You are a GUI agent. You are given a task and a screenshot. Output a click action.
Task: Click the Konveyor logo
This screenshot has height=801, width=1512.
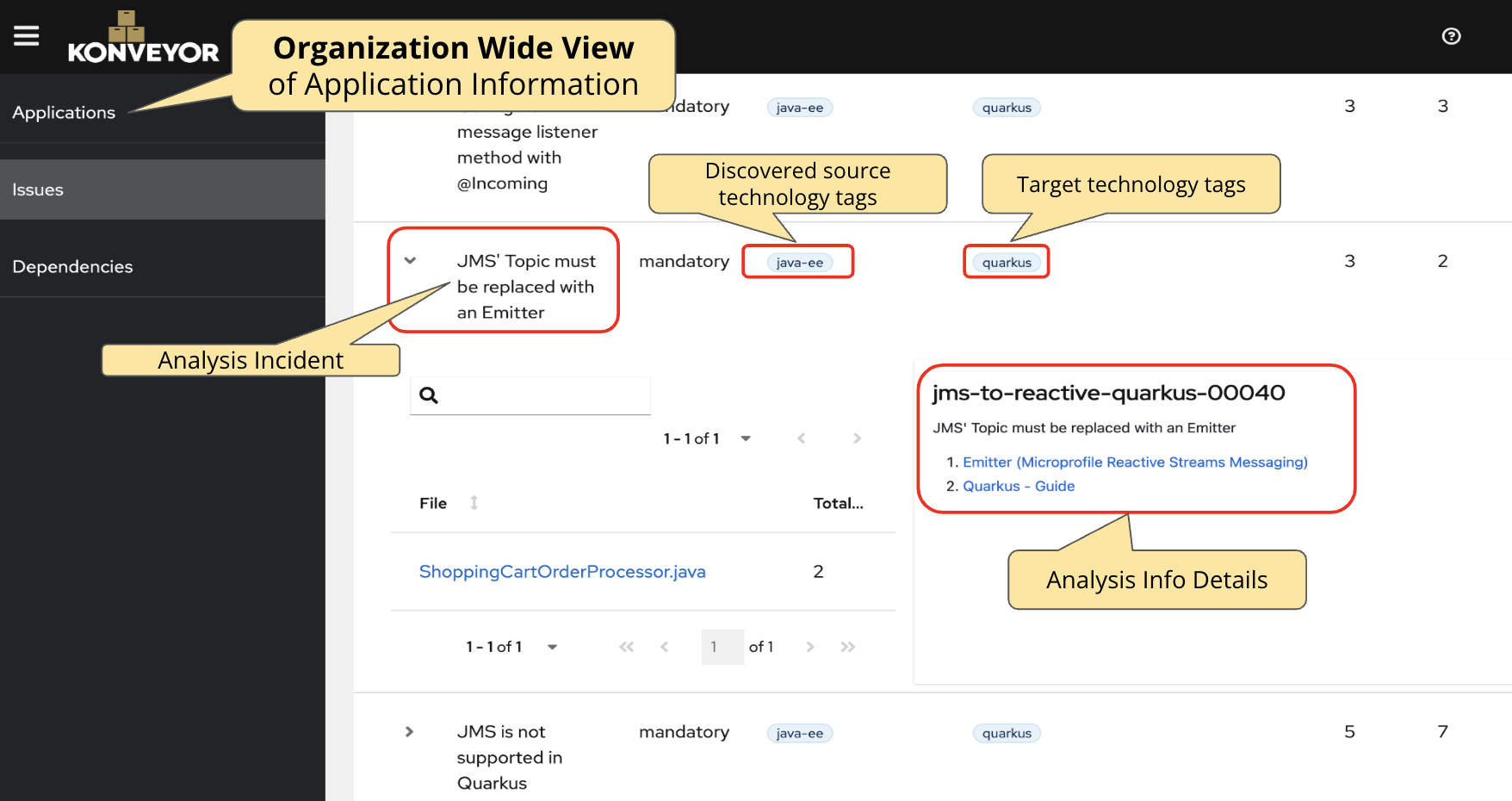pos(143,40)
